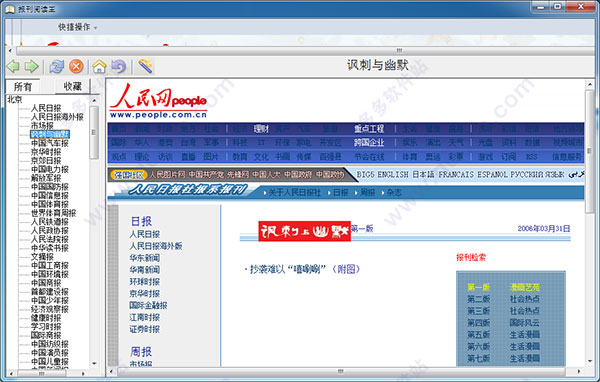Open the 快捷操作 dropdown menu

pos(77,27)
